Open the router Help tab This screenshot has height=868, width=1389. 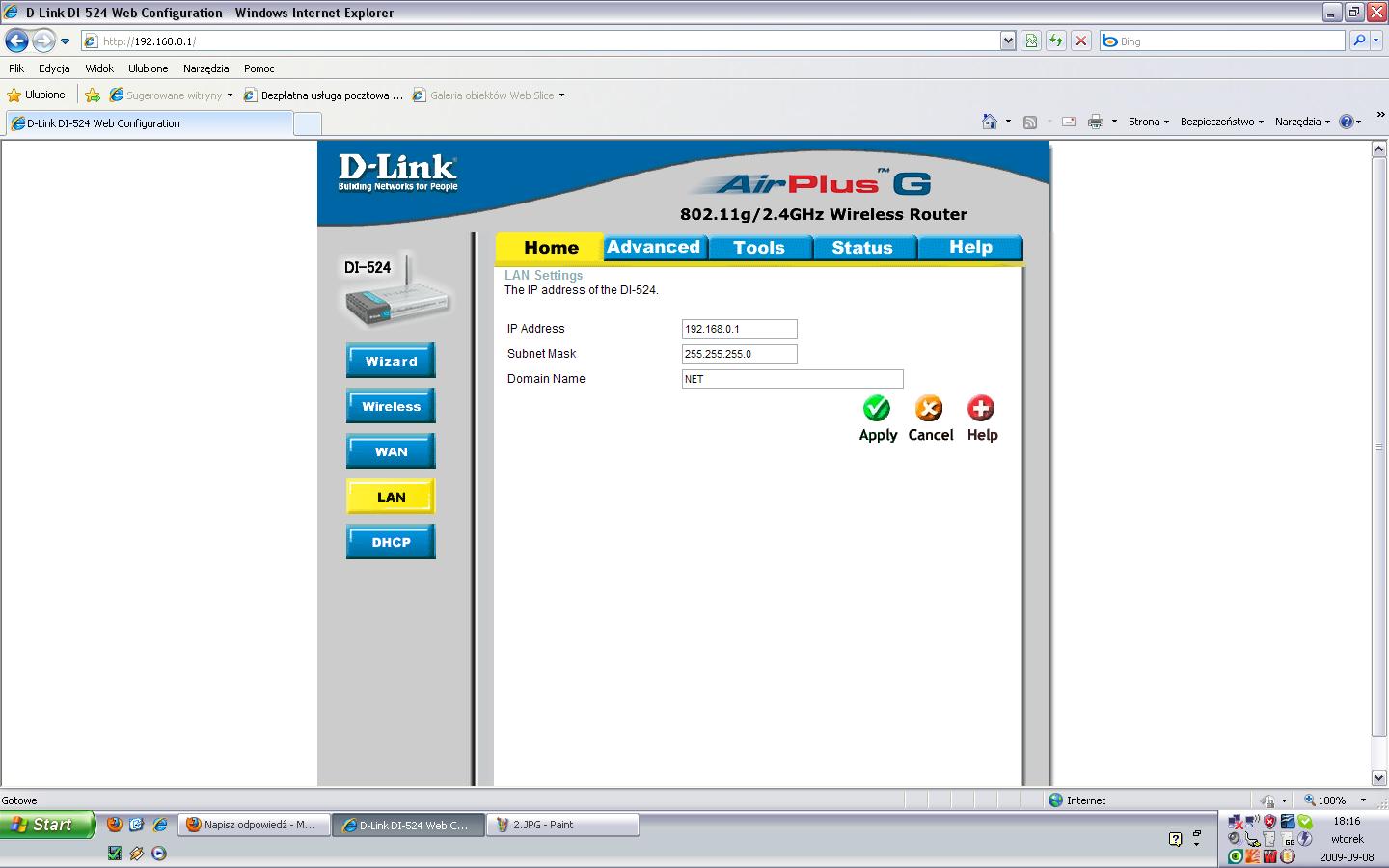[970, 247]
